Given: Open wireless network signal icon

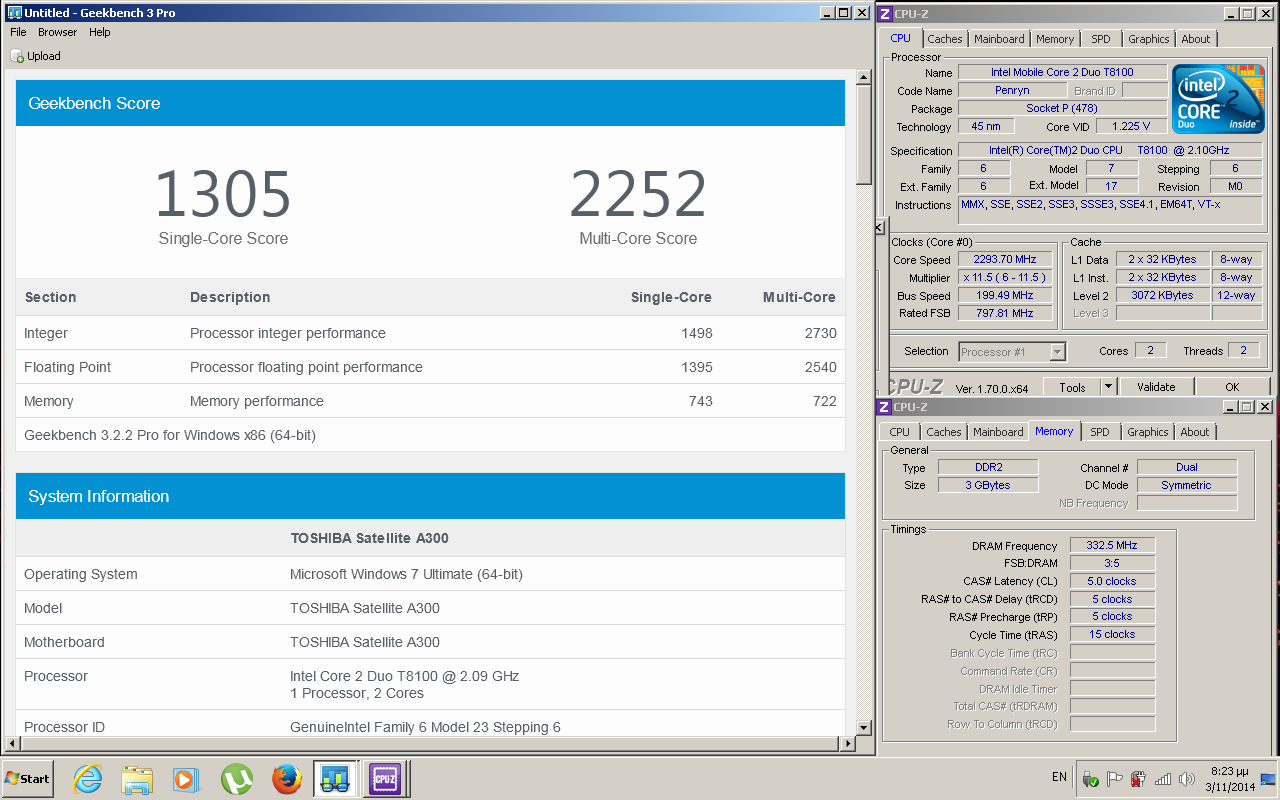Looking at the screenshot, I should (1162, 779).
